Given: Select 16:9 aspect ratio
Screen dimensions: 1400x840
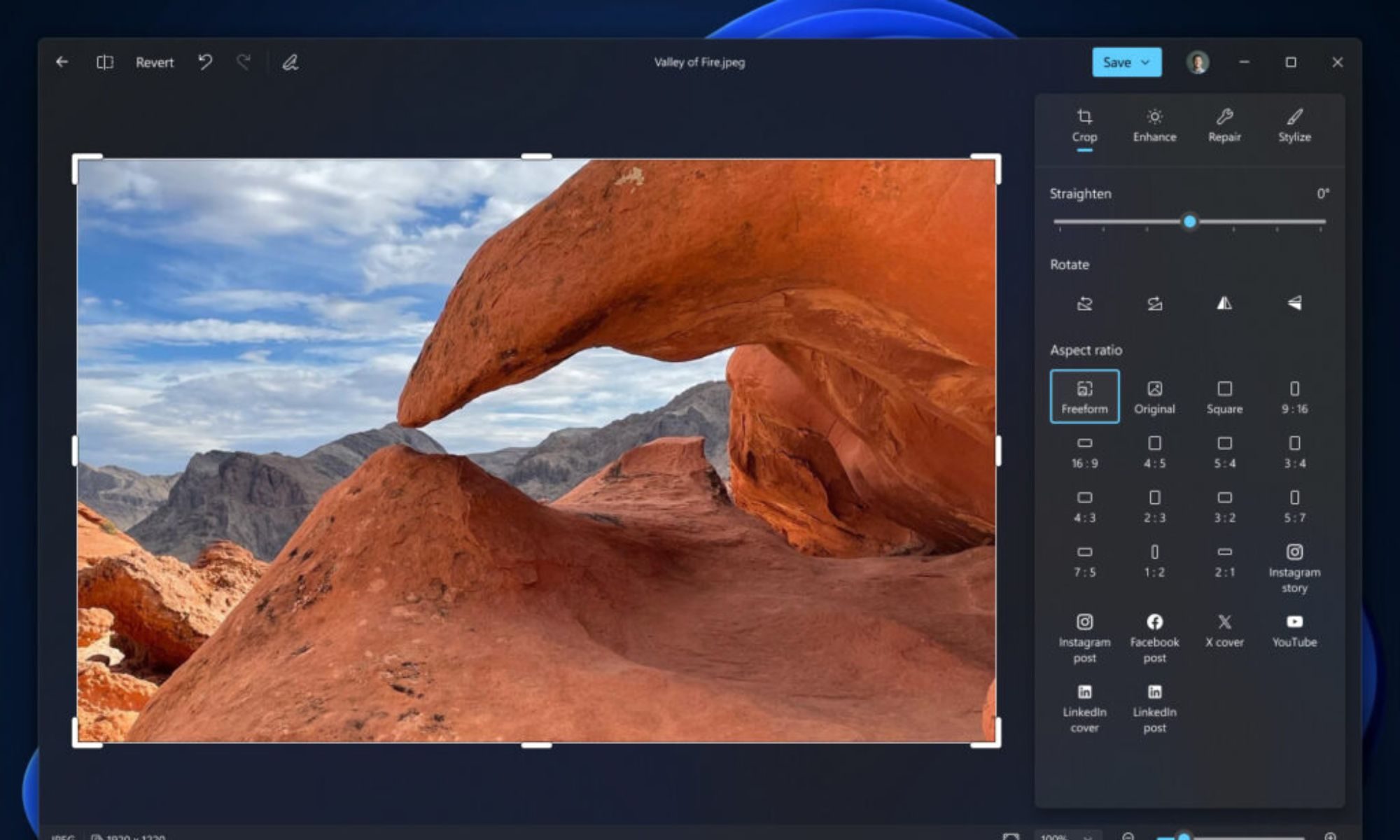Looking at the screenshot, I should 1084,452.
